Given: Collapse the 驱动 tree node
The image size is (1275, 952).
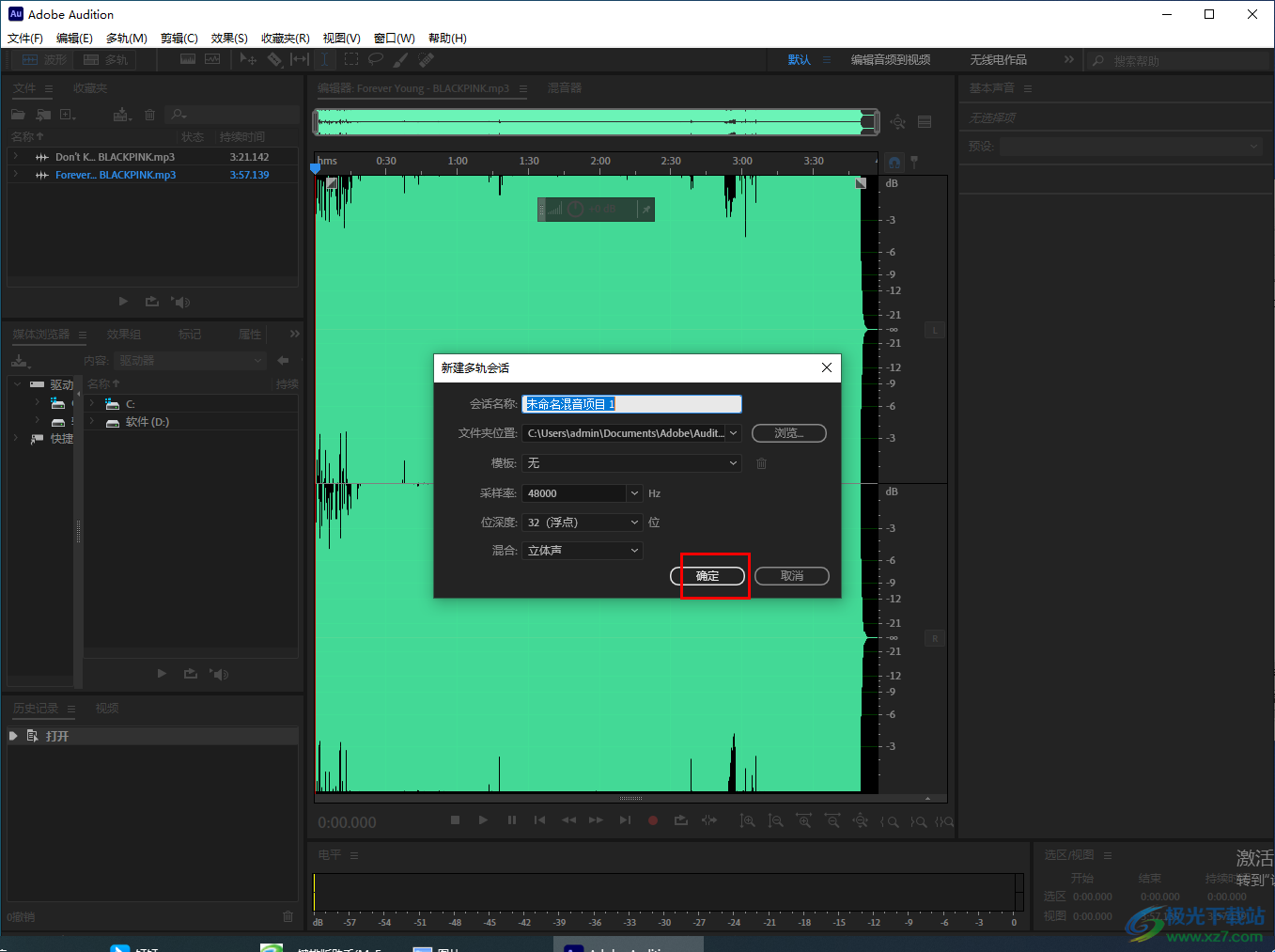Looking at the screenshot, I should [x=17, y=384].
